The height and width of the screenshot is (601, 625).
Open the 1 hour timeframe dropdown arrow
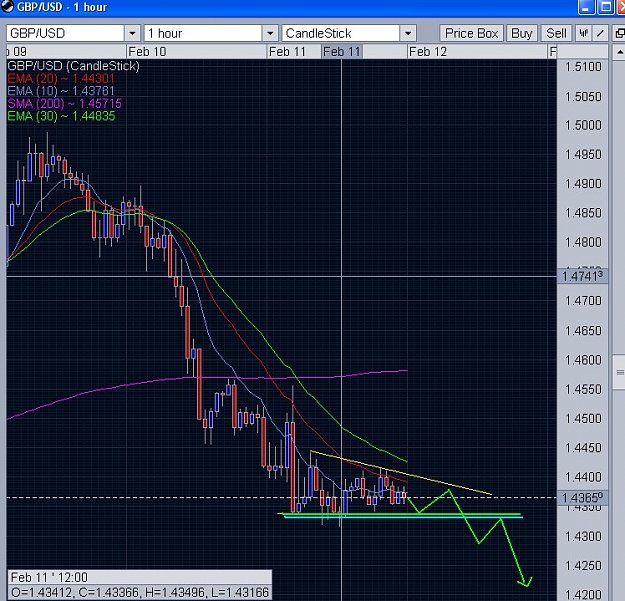(x=270, y=33)
